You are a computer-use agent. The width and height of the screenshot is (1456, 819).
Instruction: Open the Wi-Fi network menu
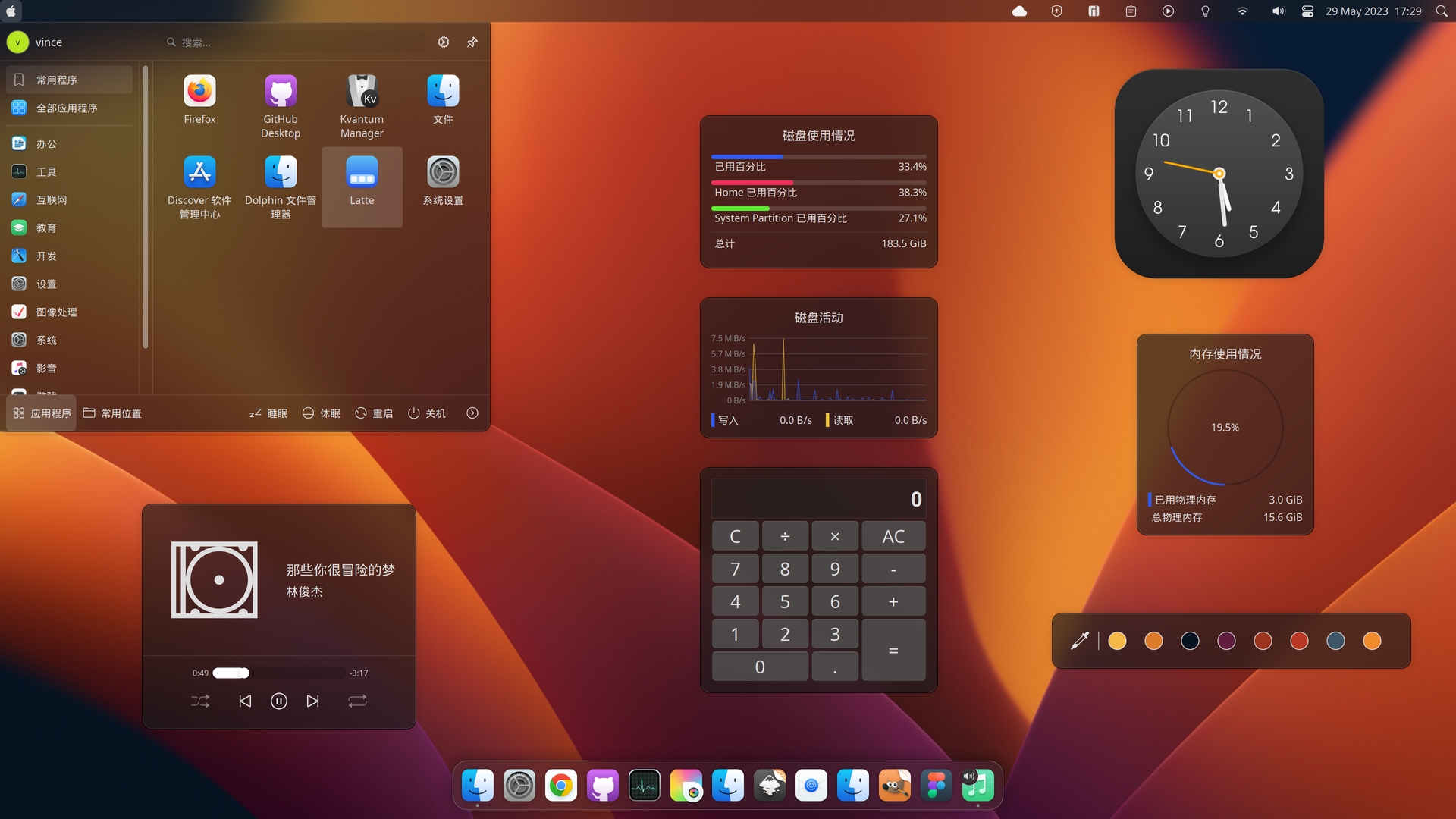[1242, 11]
